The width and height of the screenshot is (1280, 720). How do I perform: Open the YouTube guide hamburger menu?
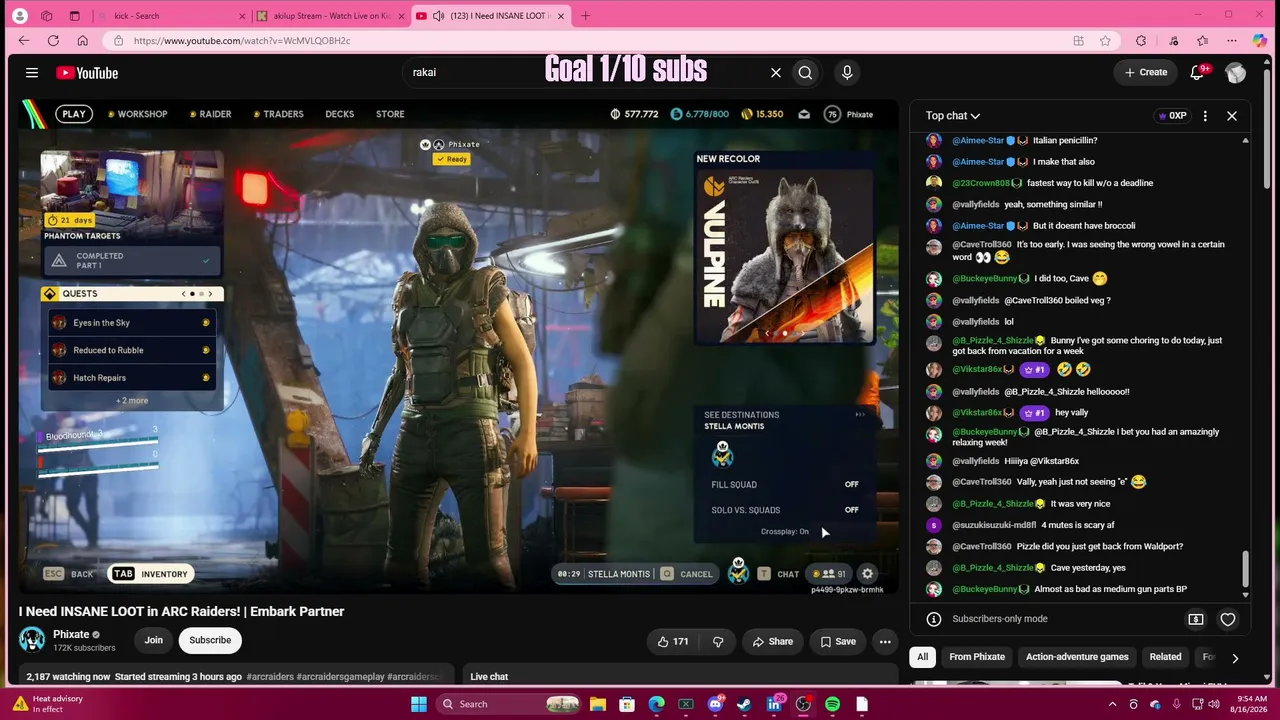coord(32,73)
